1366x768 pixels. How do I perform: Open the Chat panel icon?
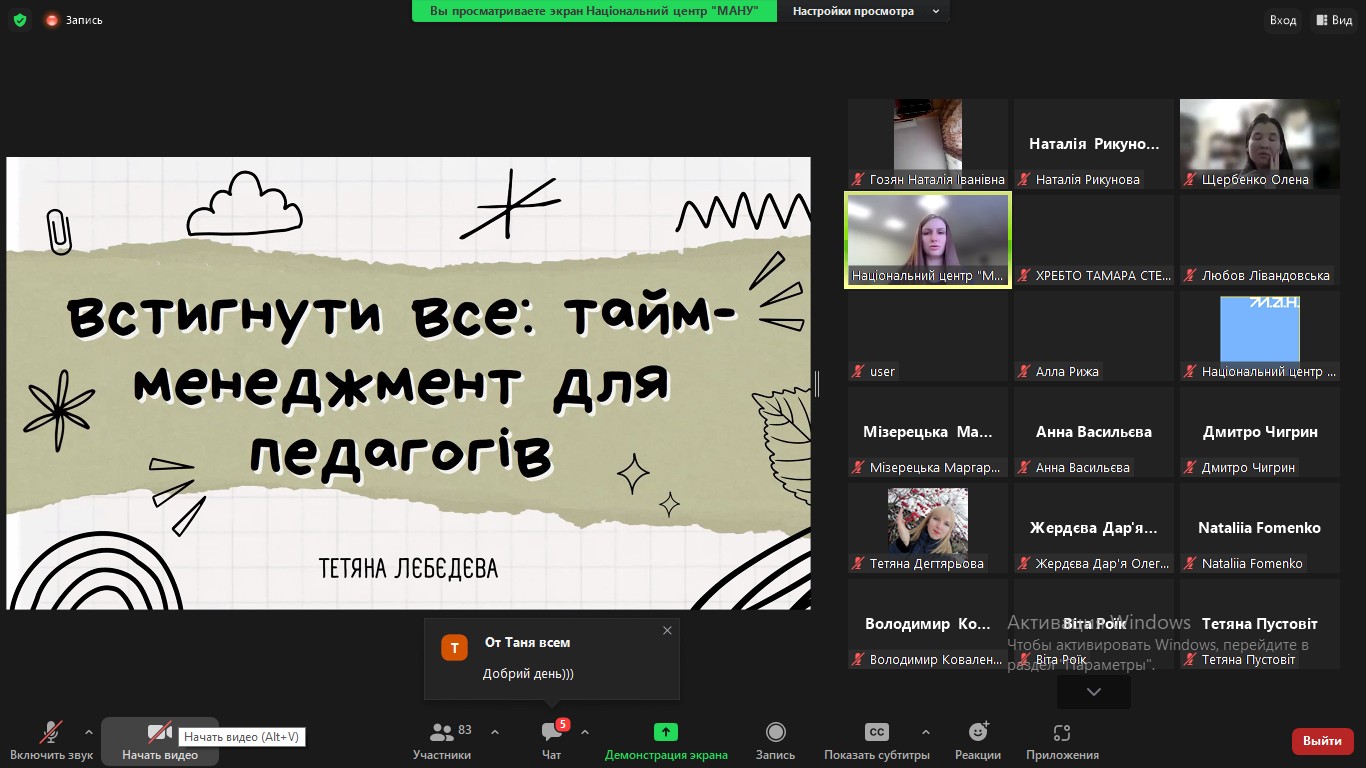pos(551,733)
